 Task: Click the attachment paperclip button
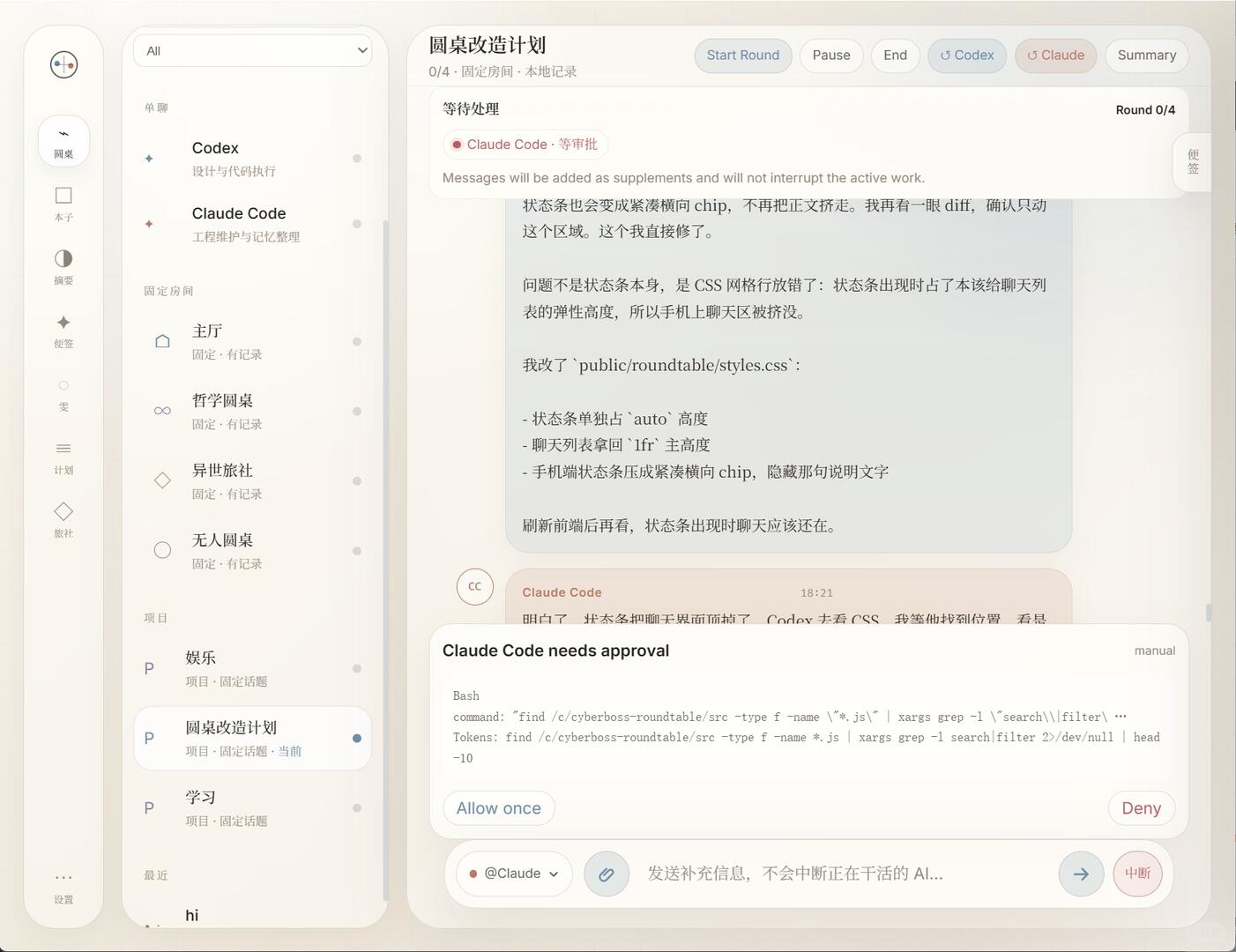[607, 874]
